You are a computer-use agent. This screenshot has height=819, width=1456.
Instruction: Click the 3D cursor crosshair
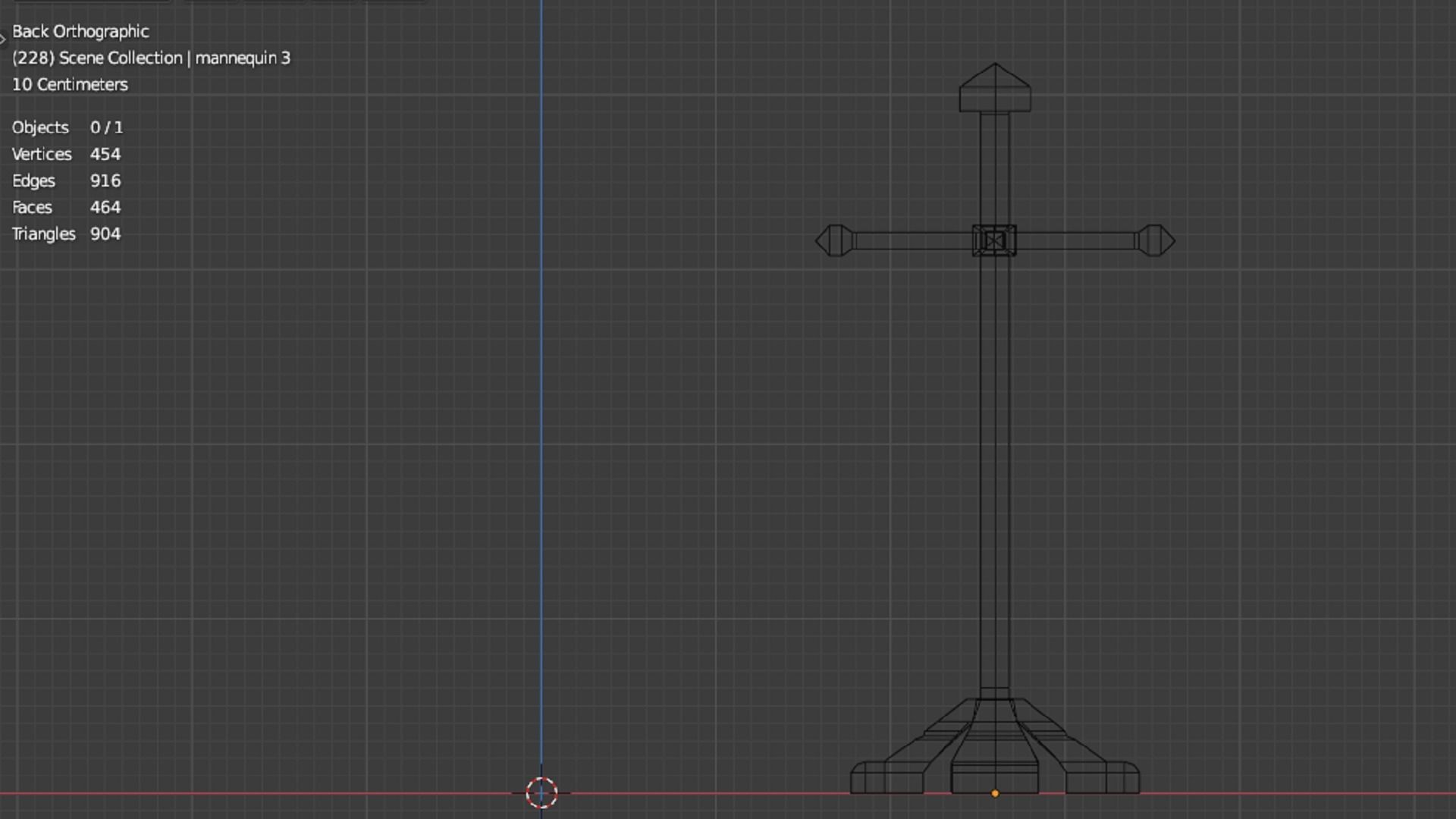(541, 793)
